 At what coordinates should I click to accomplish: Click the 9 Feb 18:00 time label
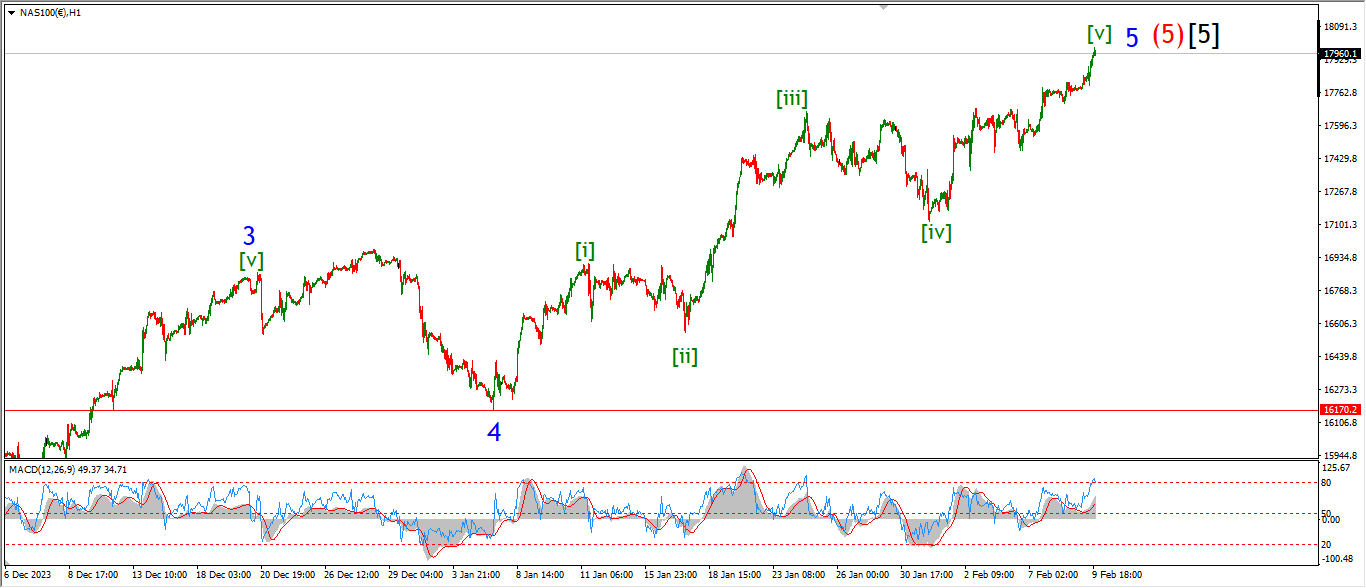(1117, 575)
